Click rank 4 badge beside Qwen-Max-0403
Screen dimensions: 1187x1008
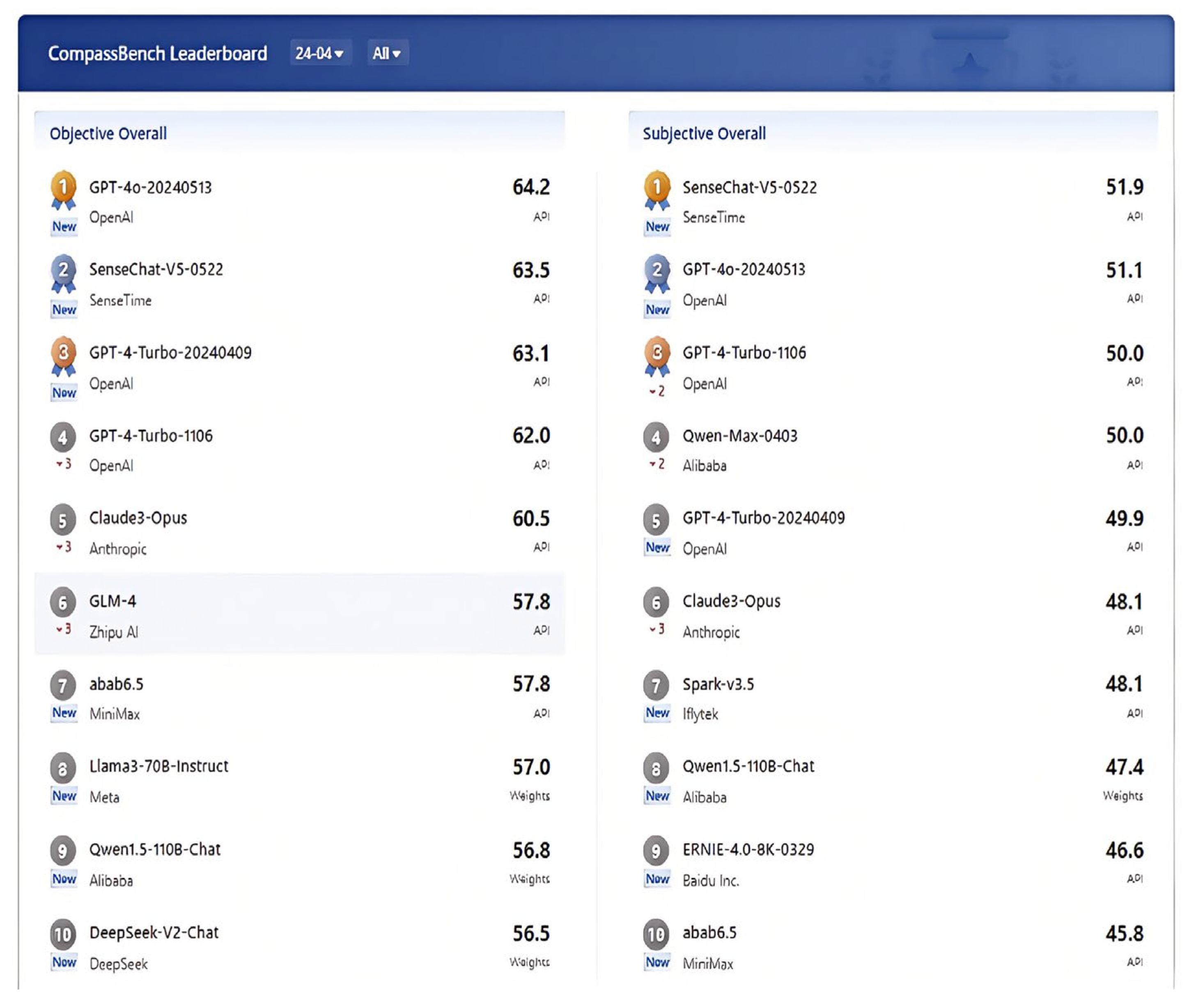click(x=656, y=437)
